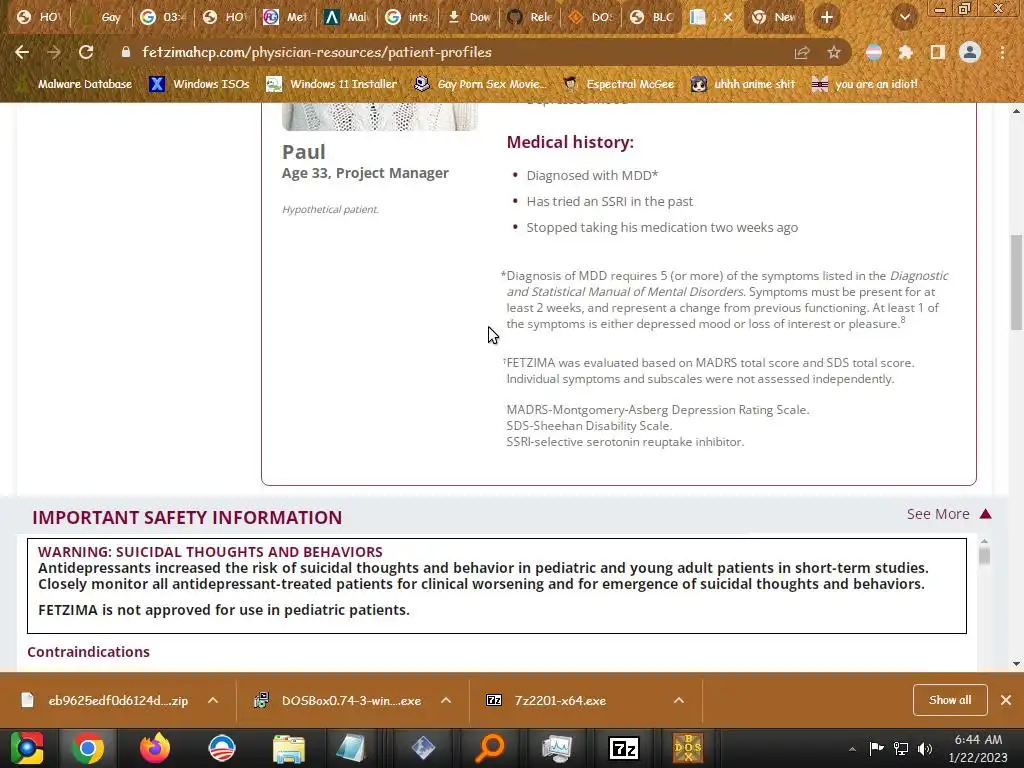The image size is (1024, 768).
Task: Open the Windows ISOs bookmark
Action: tap(199, 84)
